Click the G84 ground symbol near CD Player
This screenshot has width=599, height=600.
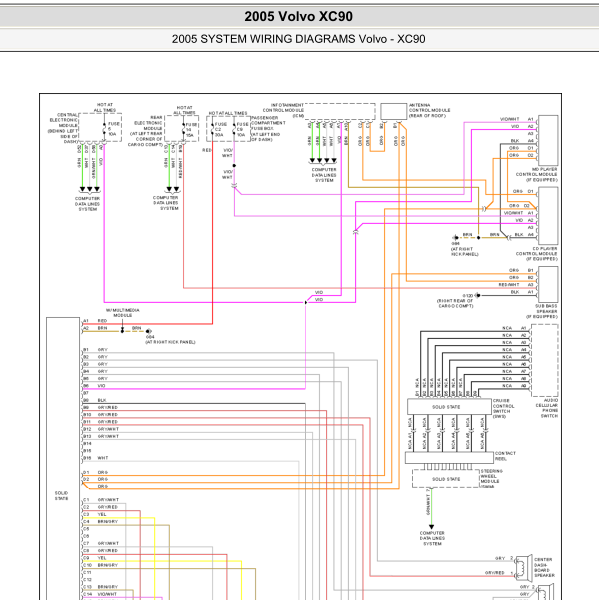point(455,238)
